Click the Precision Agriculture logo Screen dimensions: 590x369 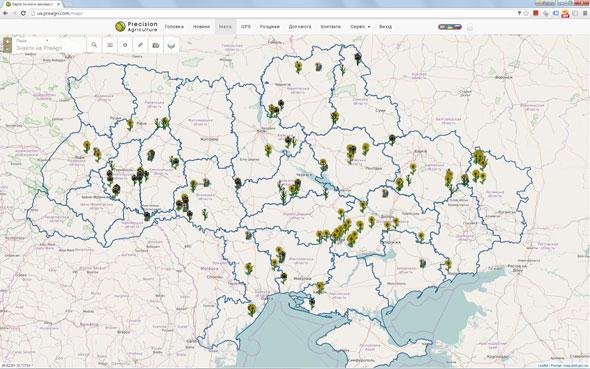(136, 26)
